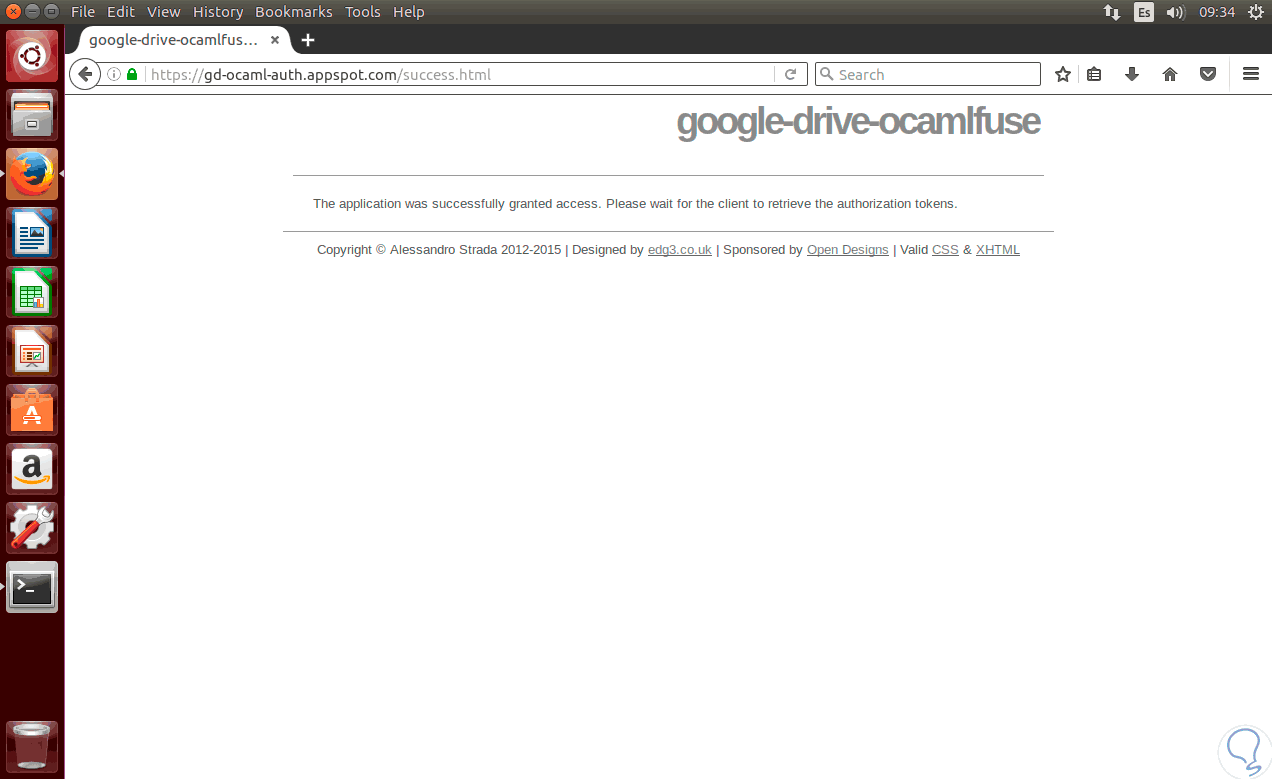
Task: Bookmark this page with the star icon
Action: pyautogui.click(x=1063, y=74)
